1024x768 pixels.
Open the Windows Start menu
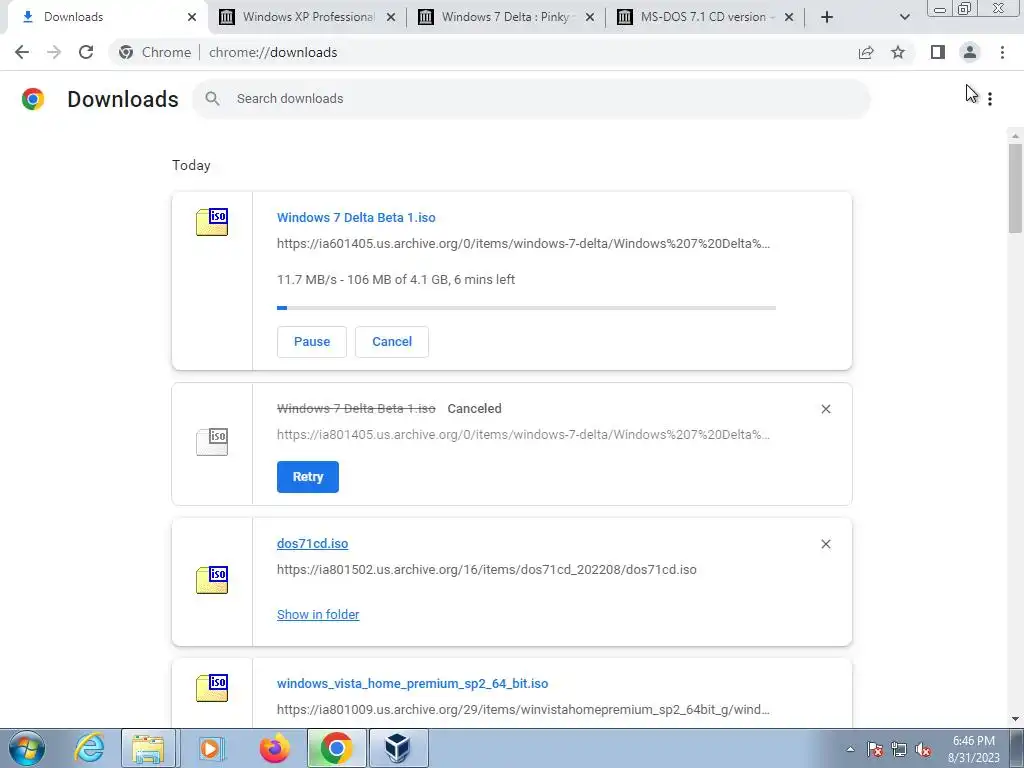click(x=27, y=748)
